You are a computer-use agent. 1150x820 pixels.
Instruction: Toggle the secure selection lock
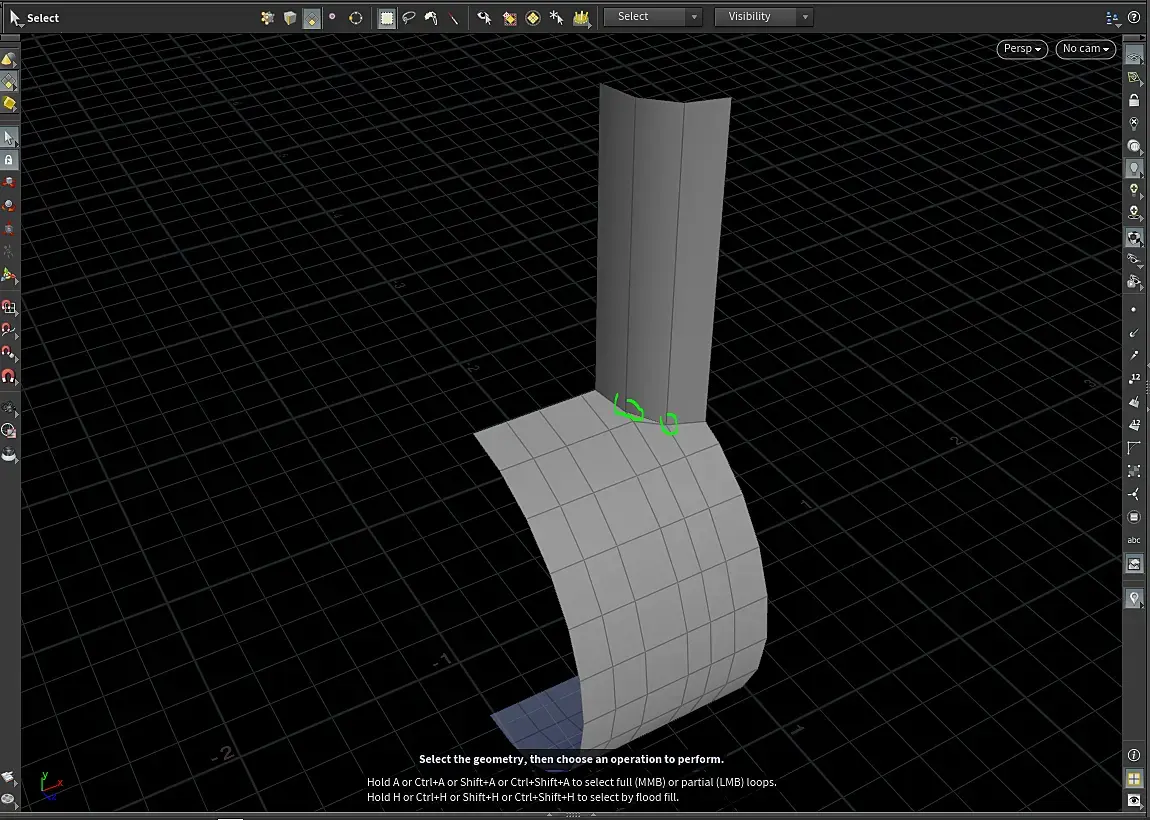click(9, 160)
